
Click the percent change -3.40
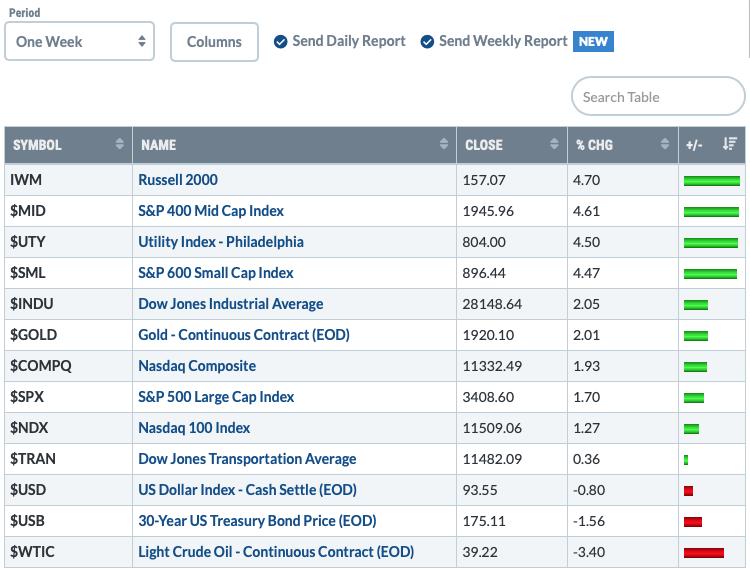[589, 552]
